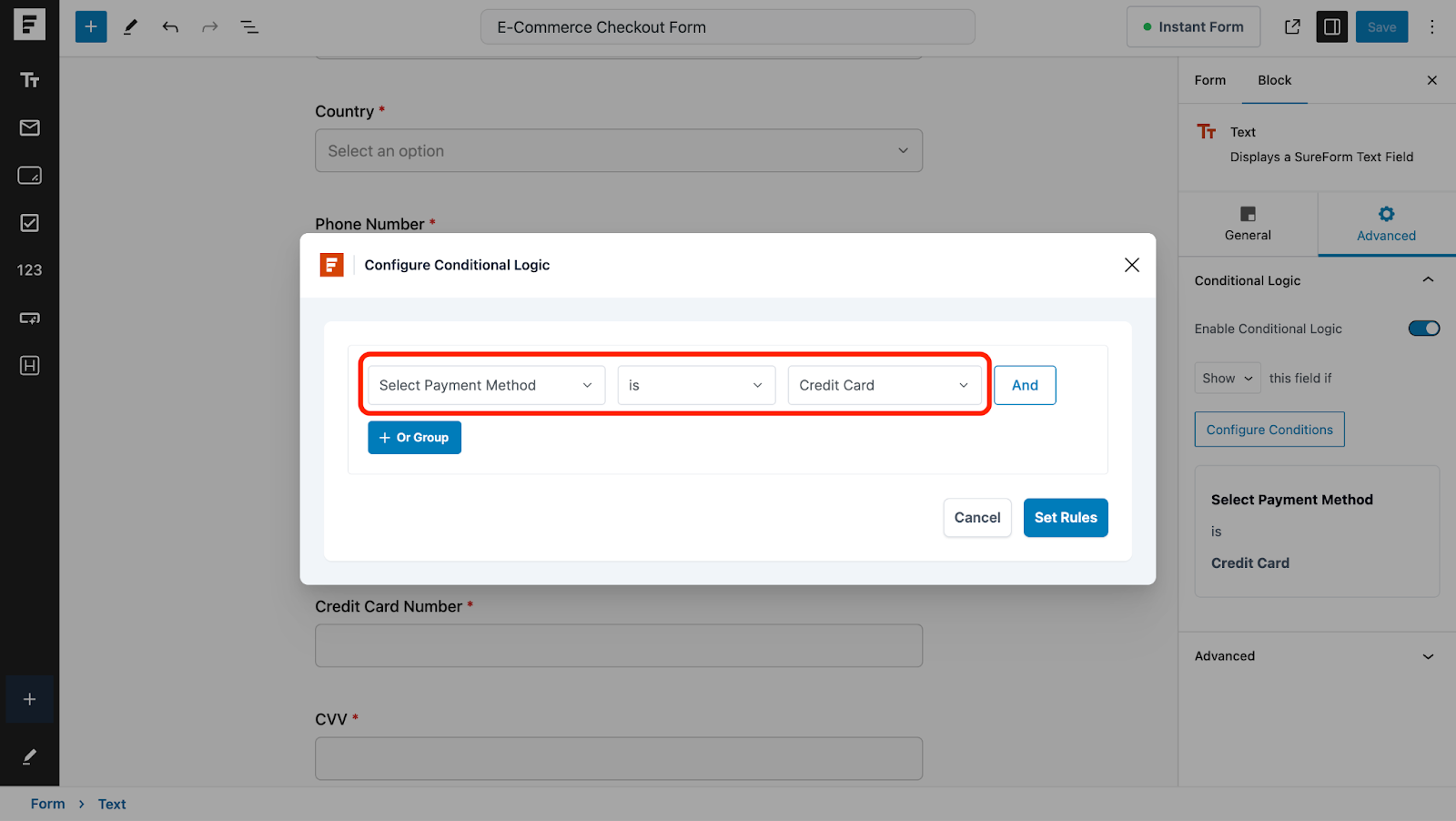Click the Set Rules button
This screenshot has height=821, width=1456.
(1065, 518)
